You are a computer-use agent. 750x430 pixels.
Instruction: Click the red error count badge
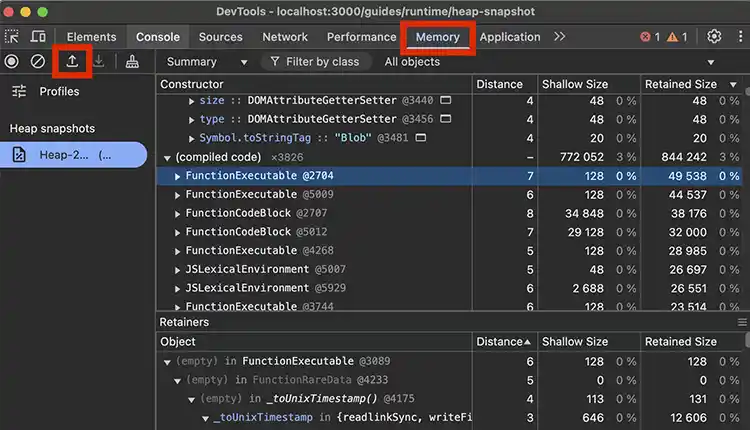[x=650, y=37]
